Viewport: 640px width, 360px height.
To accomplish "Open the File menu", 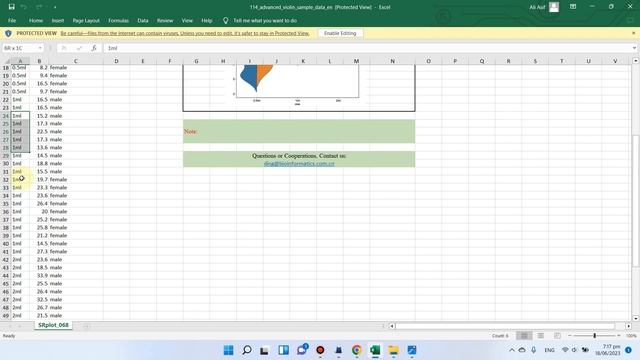I will click(x=12, y=20).
